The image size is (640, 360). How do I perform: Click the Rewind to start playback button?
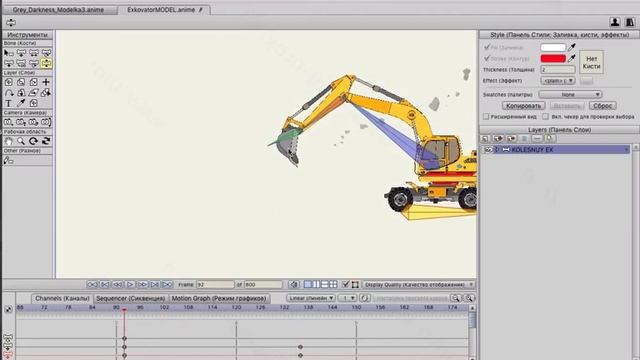[92, 284]
